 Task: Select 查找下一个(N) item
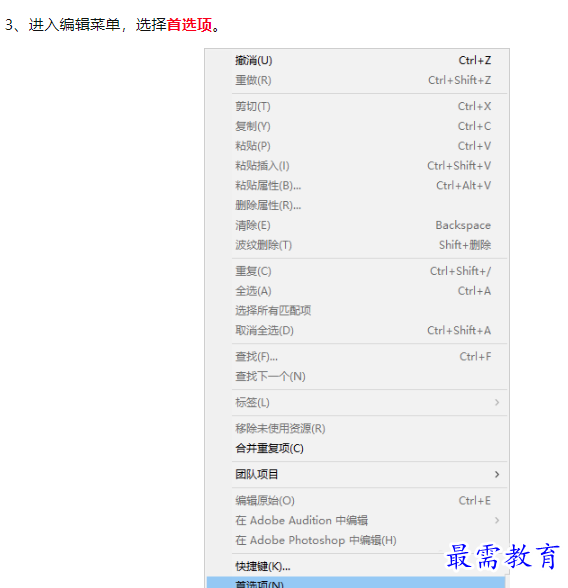point(356,376)
